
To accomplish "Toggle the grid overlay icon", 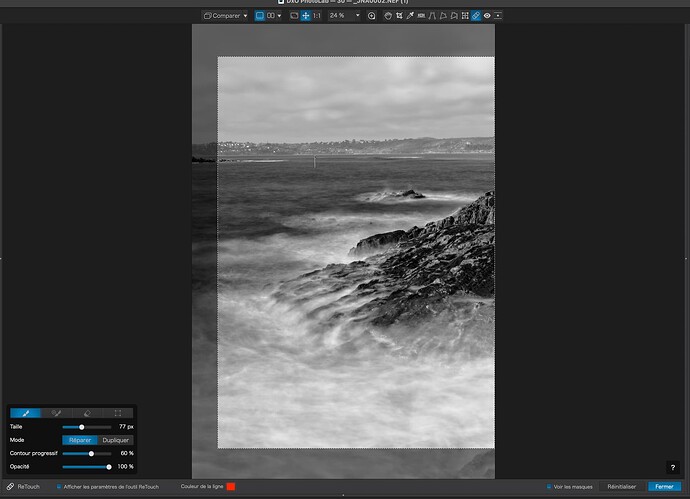I will click(x=465, y=16).
